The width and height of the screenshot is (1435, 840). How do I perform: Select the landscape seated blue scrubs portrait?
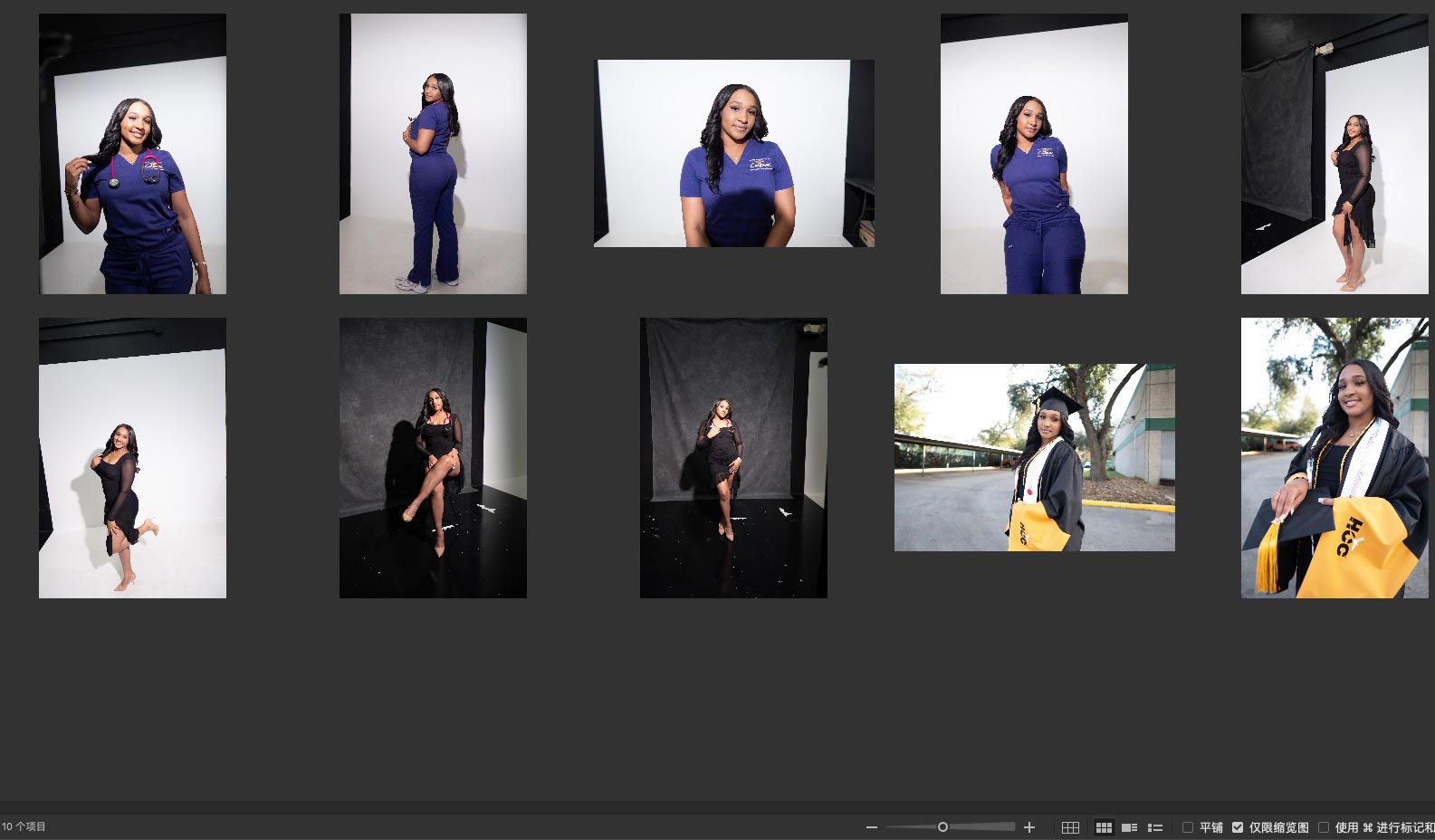(x=733, y=154)
